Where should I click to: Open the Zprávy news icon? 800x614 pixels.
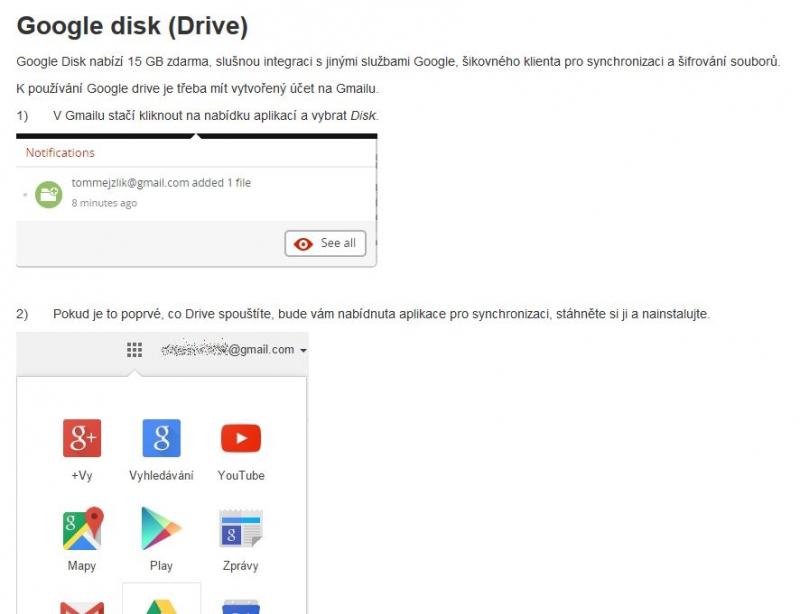coord(241,528)
